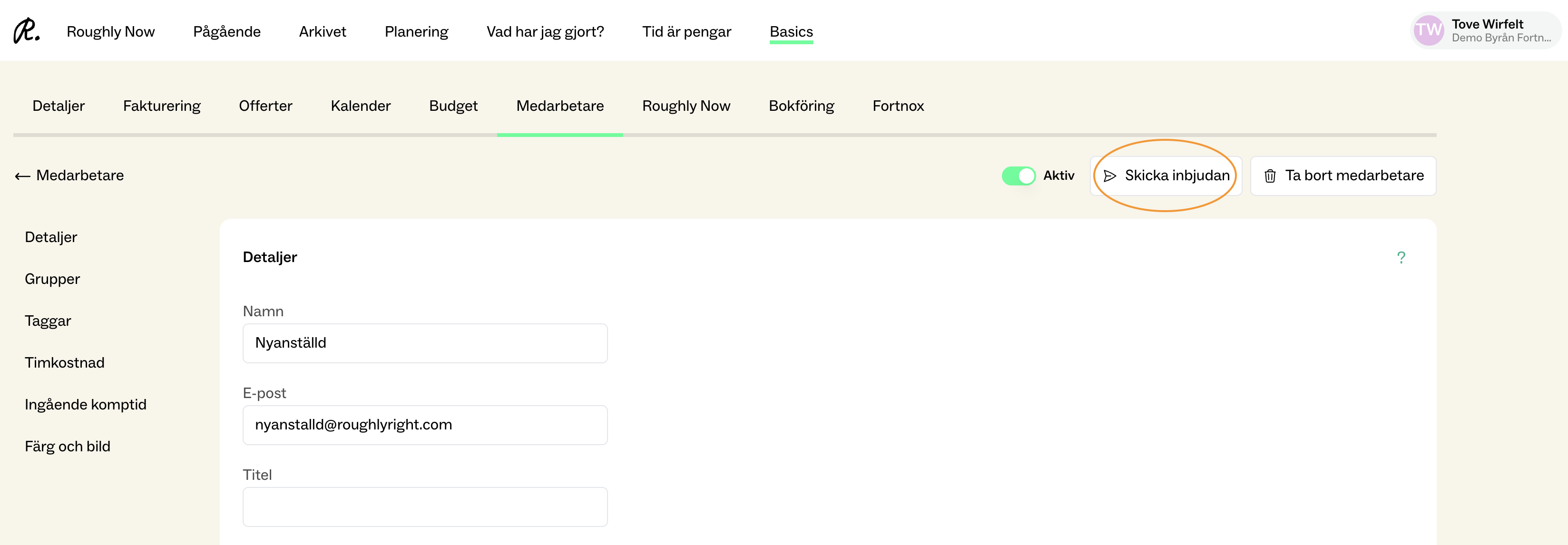Select Timkostnad in the side list
The width and height of the screenshot is (1568, 545).
[65, 362]
